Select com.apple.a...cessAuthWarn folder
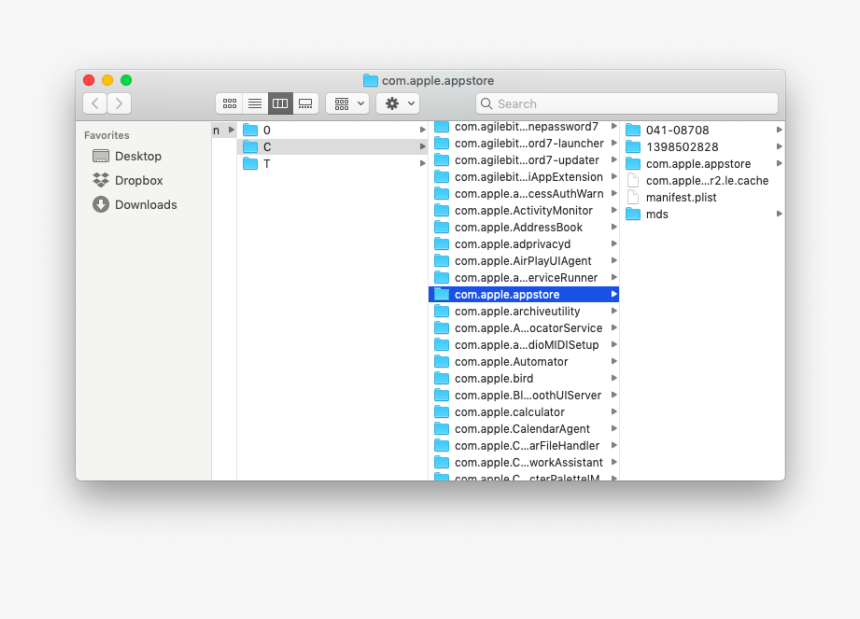This screenshot has height=619, width=860. click(524, 194)
